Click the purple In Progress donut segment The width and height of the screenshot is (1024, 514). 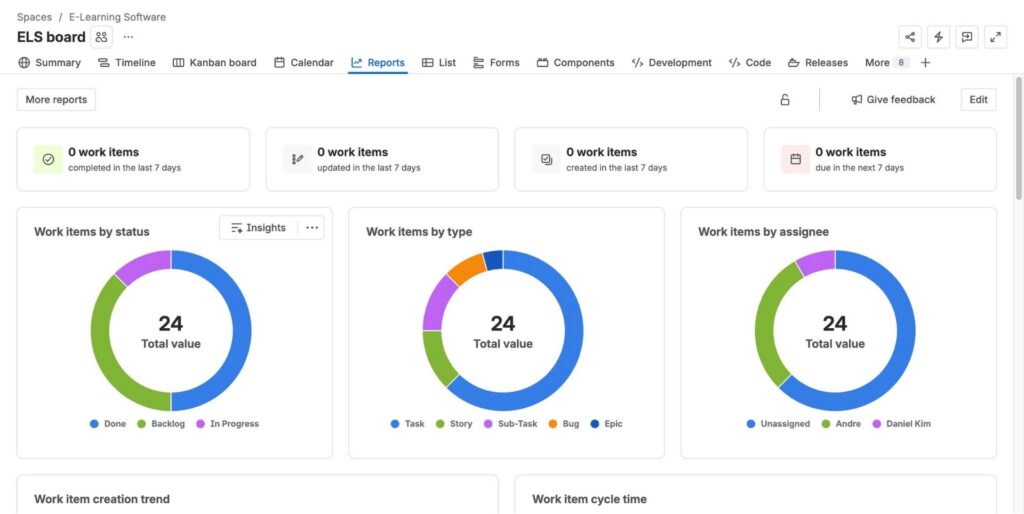coord(144,266)
